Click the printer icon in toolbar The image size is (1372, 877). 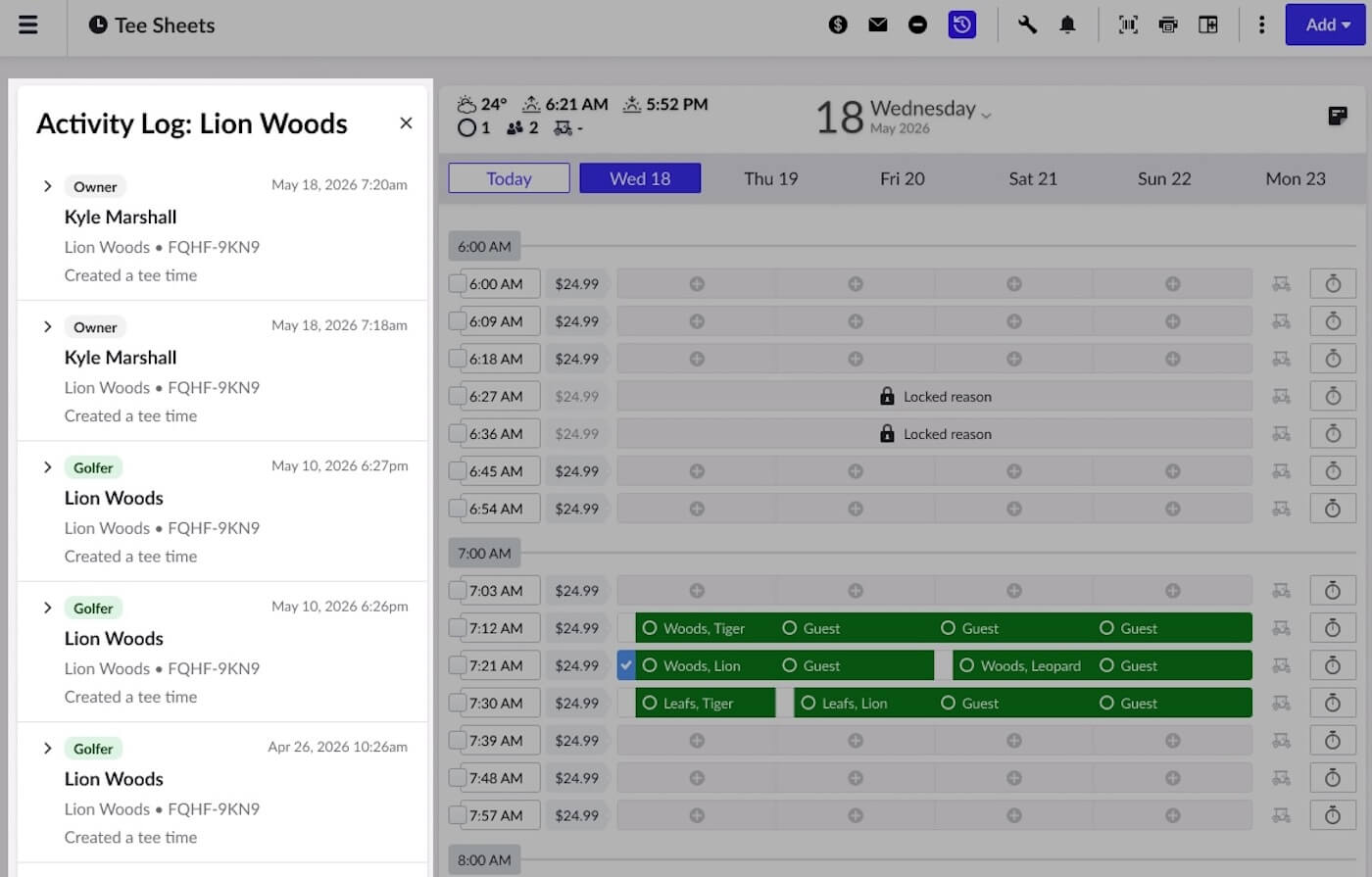click(x=1168, y=24)
